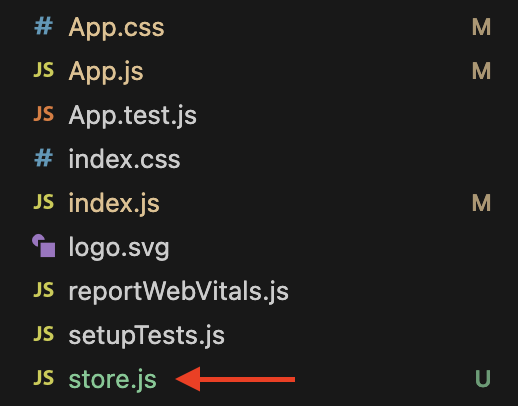The height and width of the screenshot is (406, 518).
Task: Click the JS icon beside reportWebVitals.js
Action: click(44, 290)
